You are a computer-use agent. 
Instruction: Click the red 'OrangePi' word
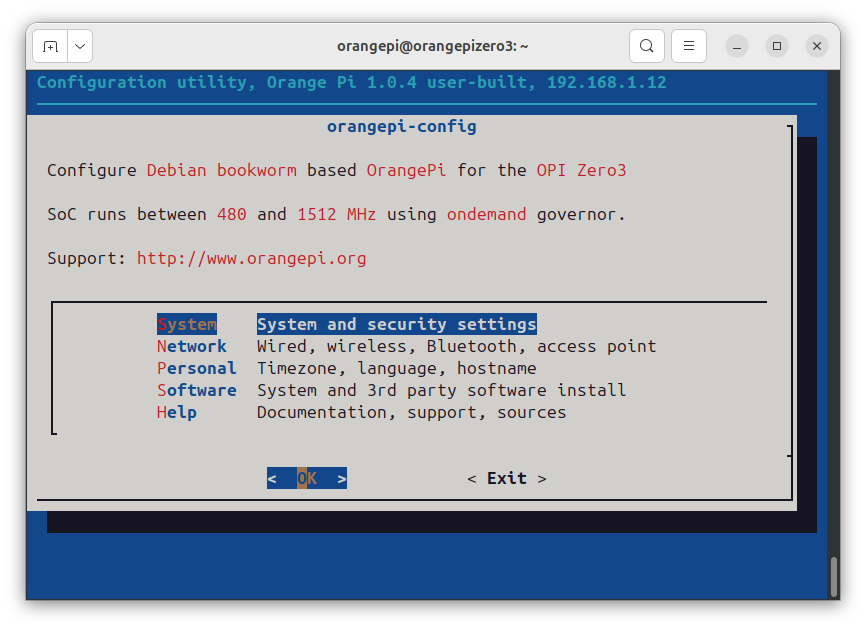[x=406, y=170]
